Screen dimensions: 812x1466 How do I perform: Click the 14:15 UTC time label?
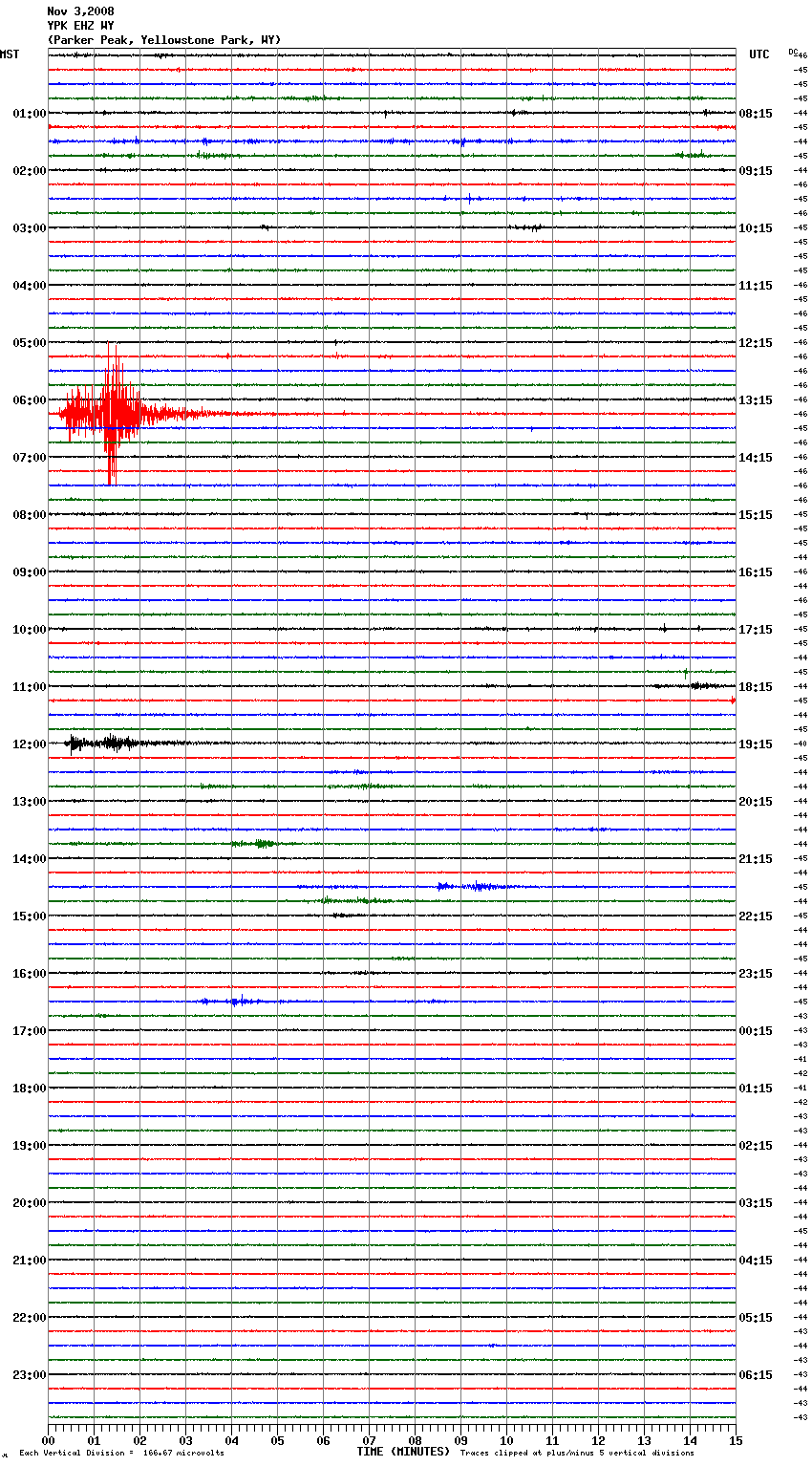(756, 458)
